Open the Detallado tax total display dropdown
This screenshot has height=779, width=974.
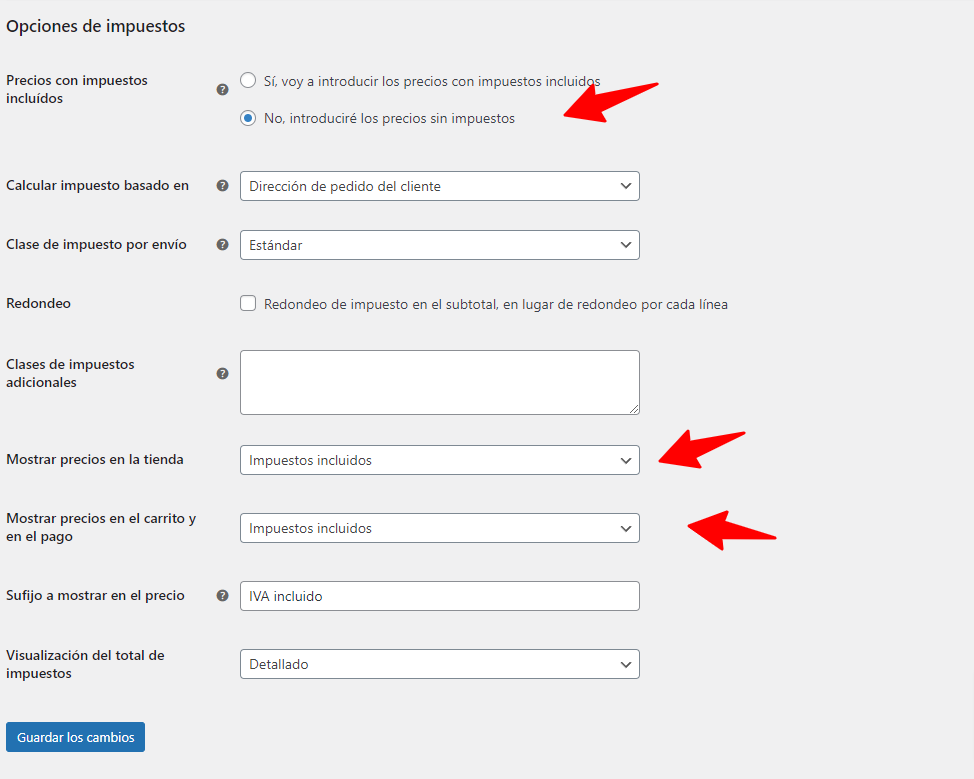pos(440,664)
